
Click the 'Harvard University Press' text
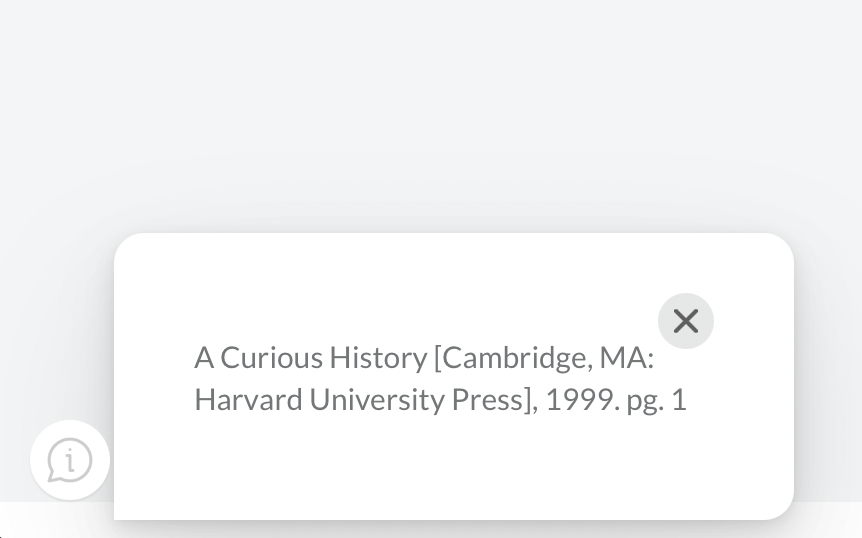click(x=360, y=400)
